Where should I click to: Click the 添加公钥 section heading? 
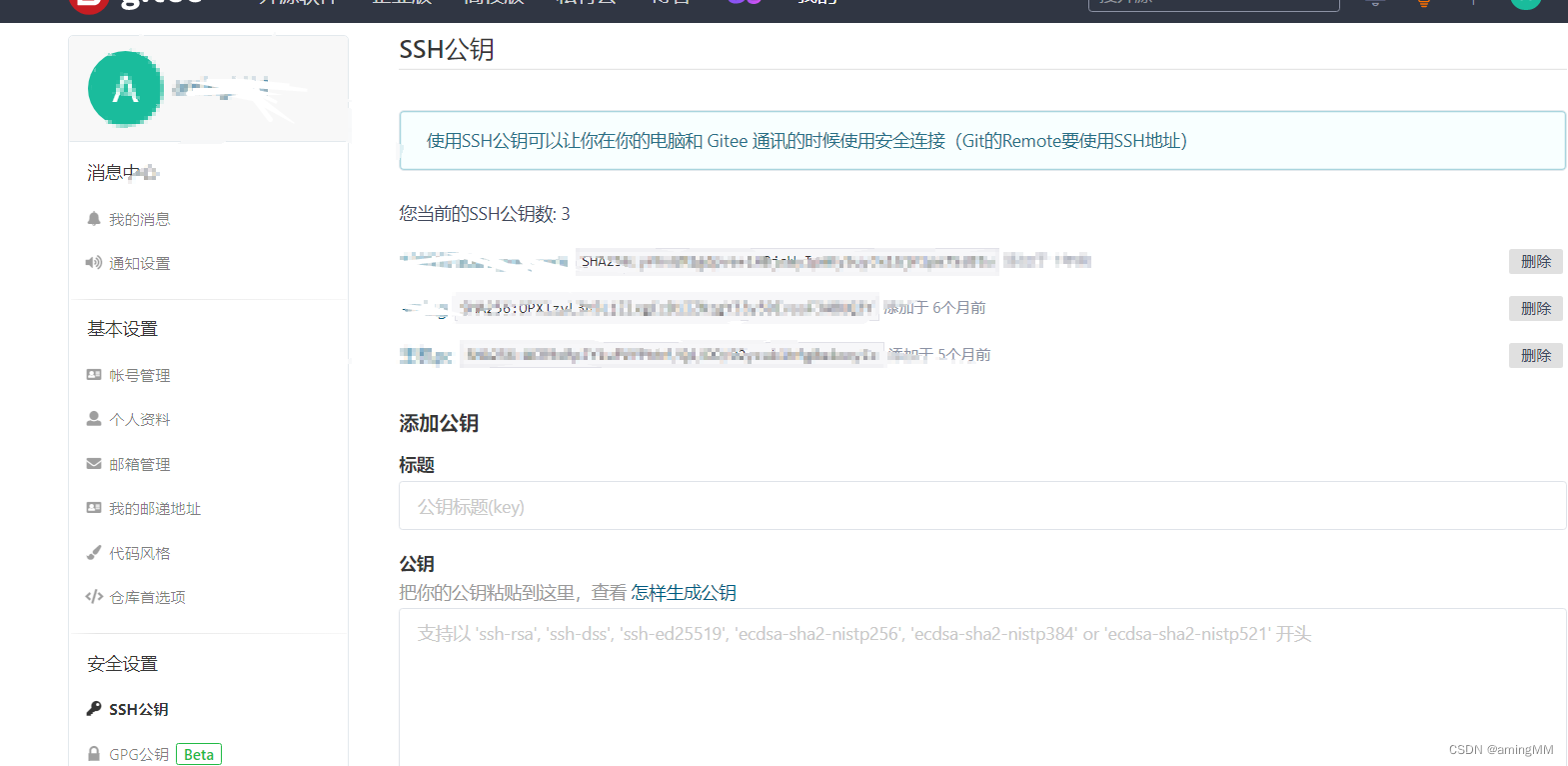439,423
